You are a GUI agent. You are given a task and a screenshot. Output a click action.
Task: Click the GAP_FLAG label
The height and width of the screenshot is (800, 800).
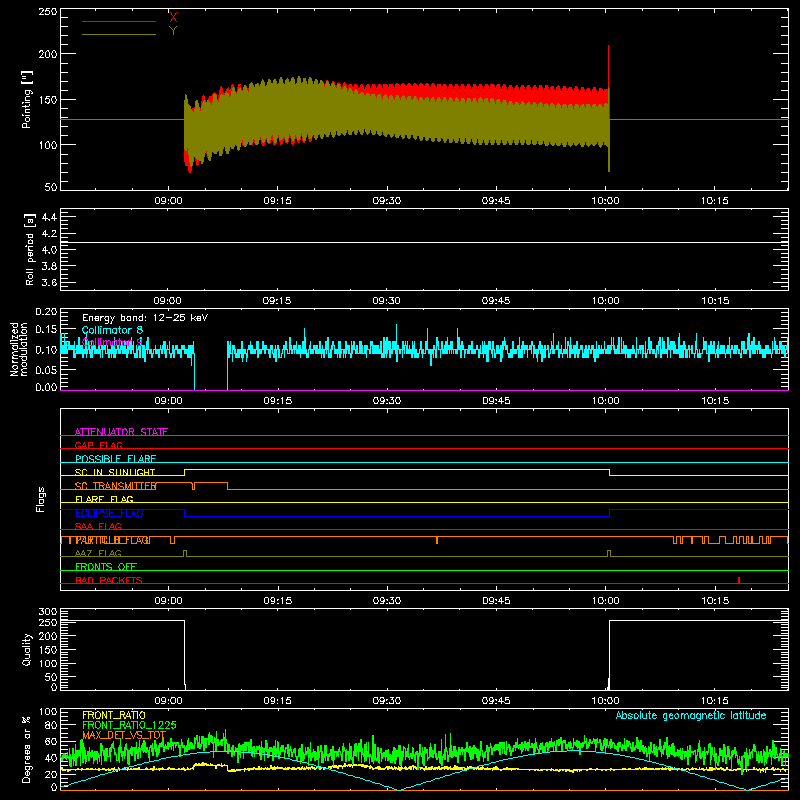[x=98, y=445]
